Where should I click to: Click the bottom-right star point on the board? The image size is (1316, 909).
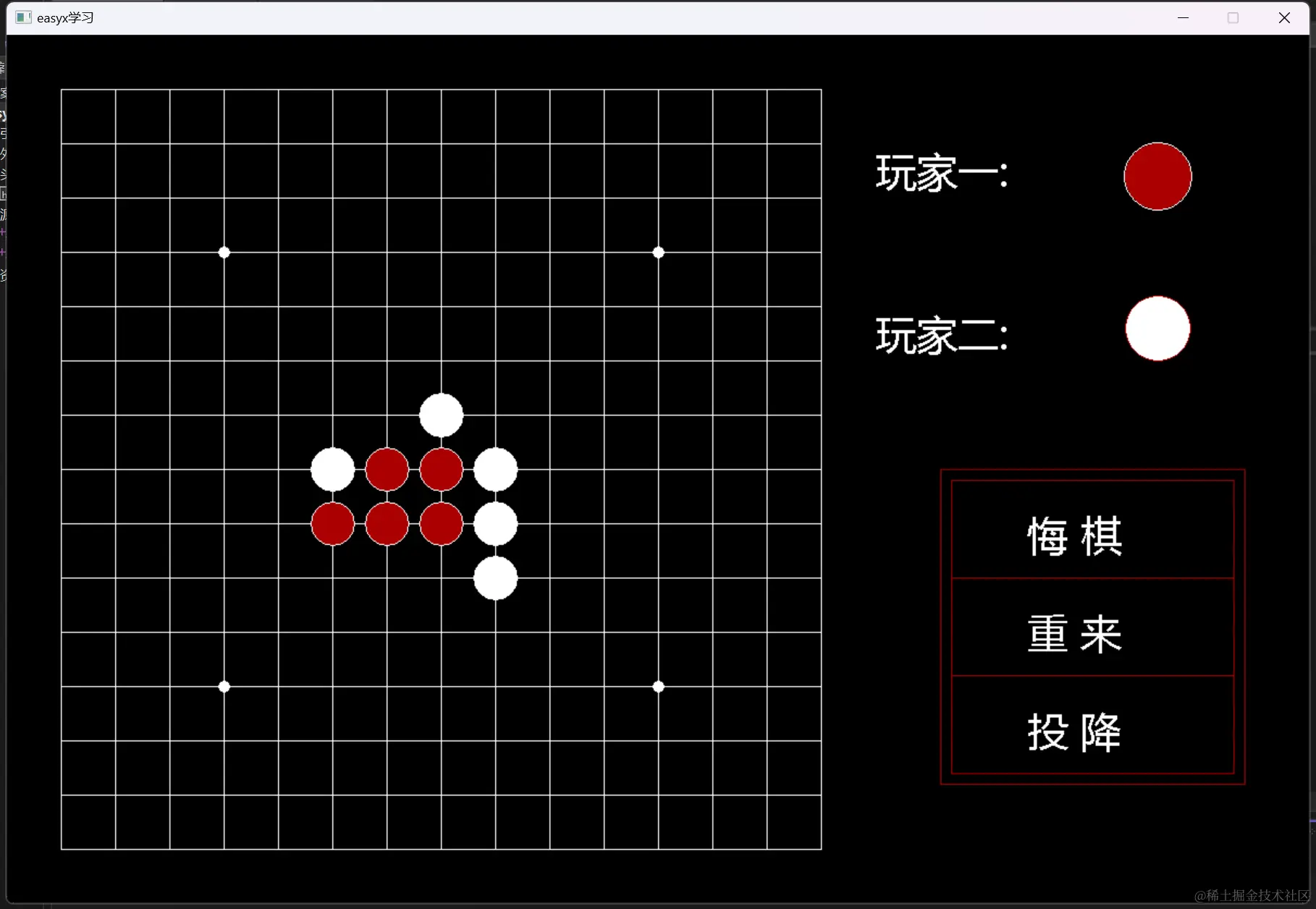point(658,687)
